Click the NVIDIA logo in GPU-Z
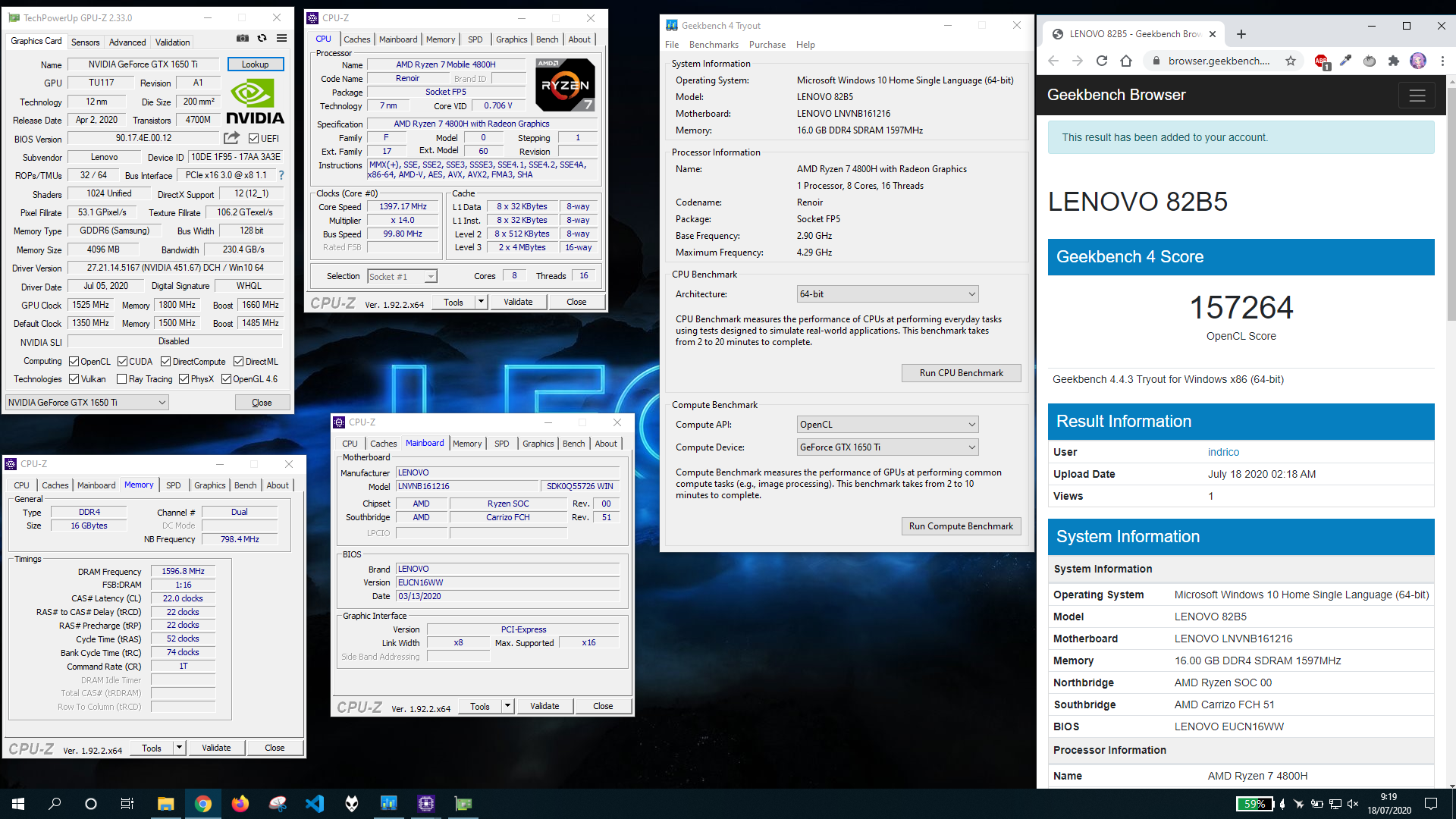The image size is (1456, 819). pyautogui.click(x=255, y=102)
